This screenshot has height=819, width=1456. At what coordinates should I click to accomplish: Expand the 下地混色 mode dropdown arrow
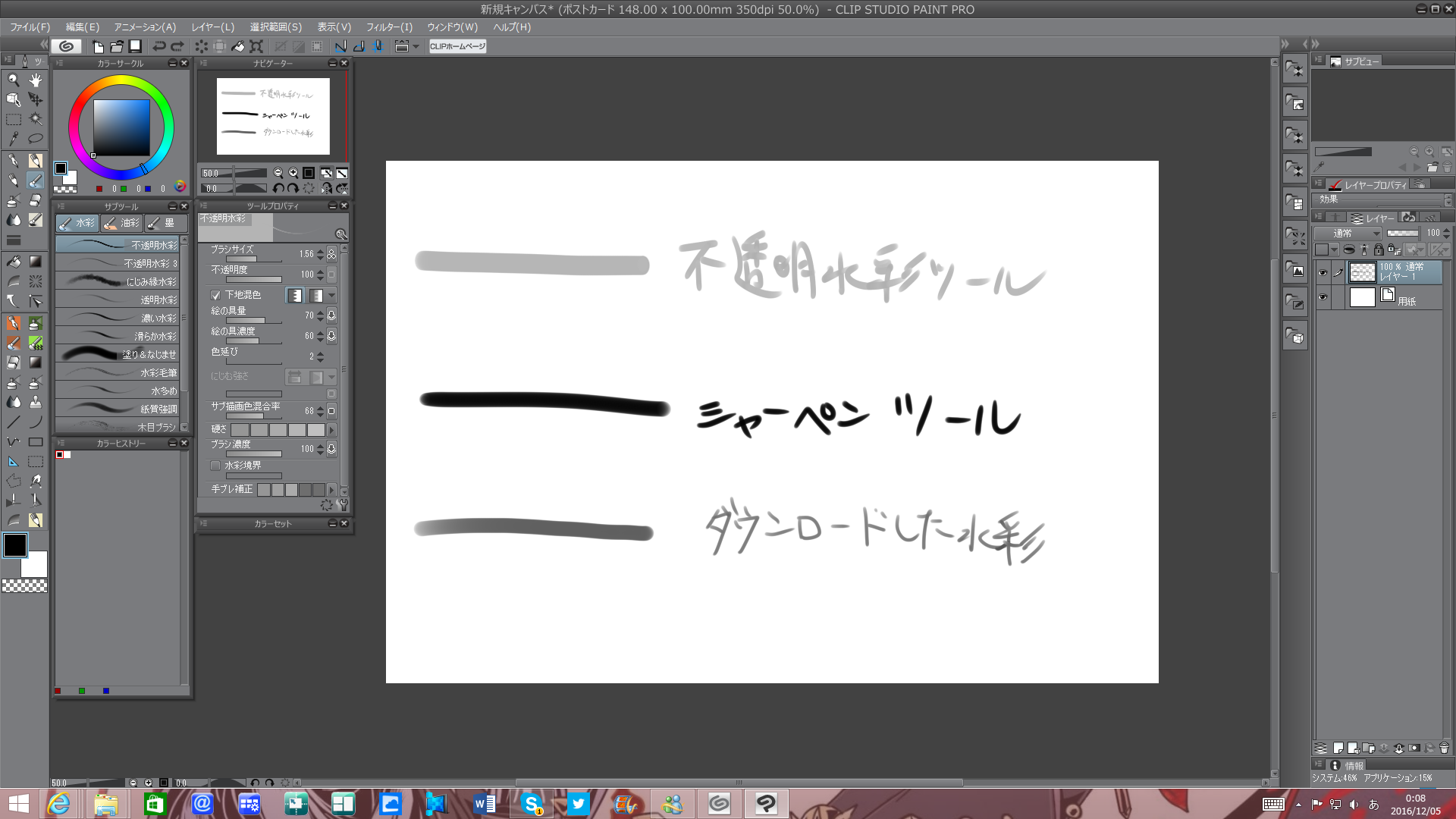(x=331, y=295)
